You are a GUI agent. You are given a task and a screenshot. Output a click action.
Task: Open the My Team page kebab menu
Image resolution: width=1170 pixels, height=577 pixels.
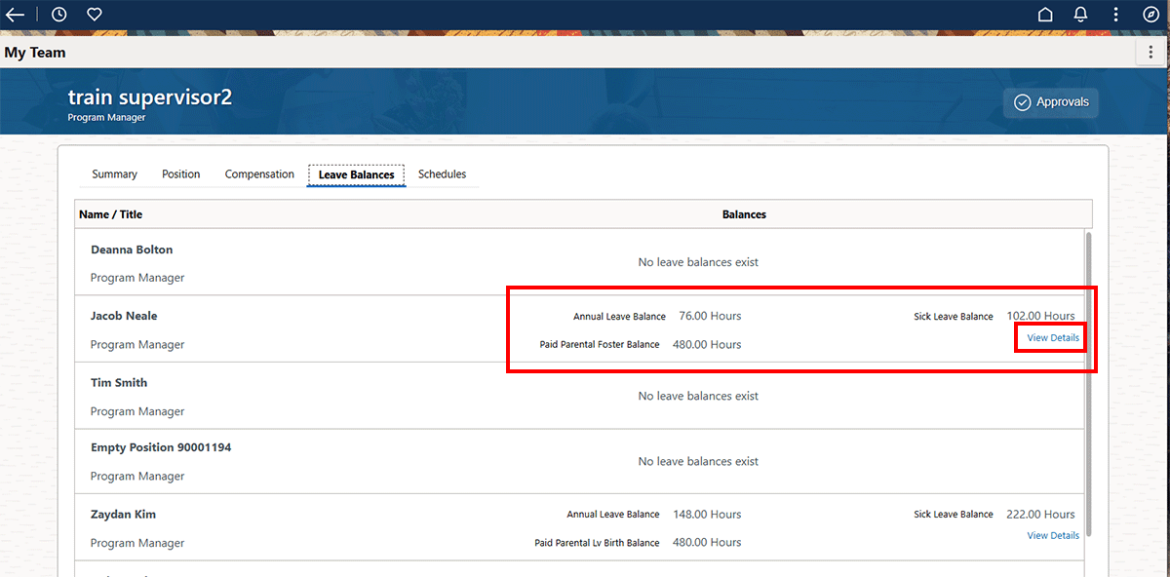pos(1152,51)
